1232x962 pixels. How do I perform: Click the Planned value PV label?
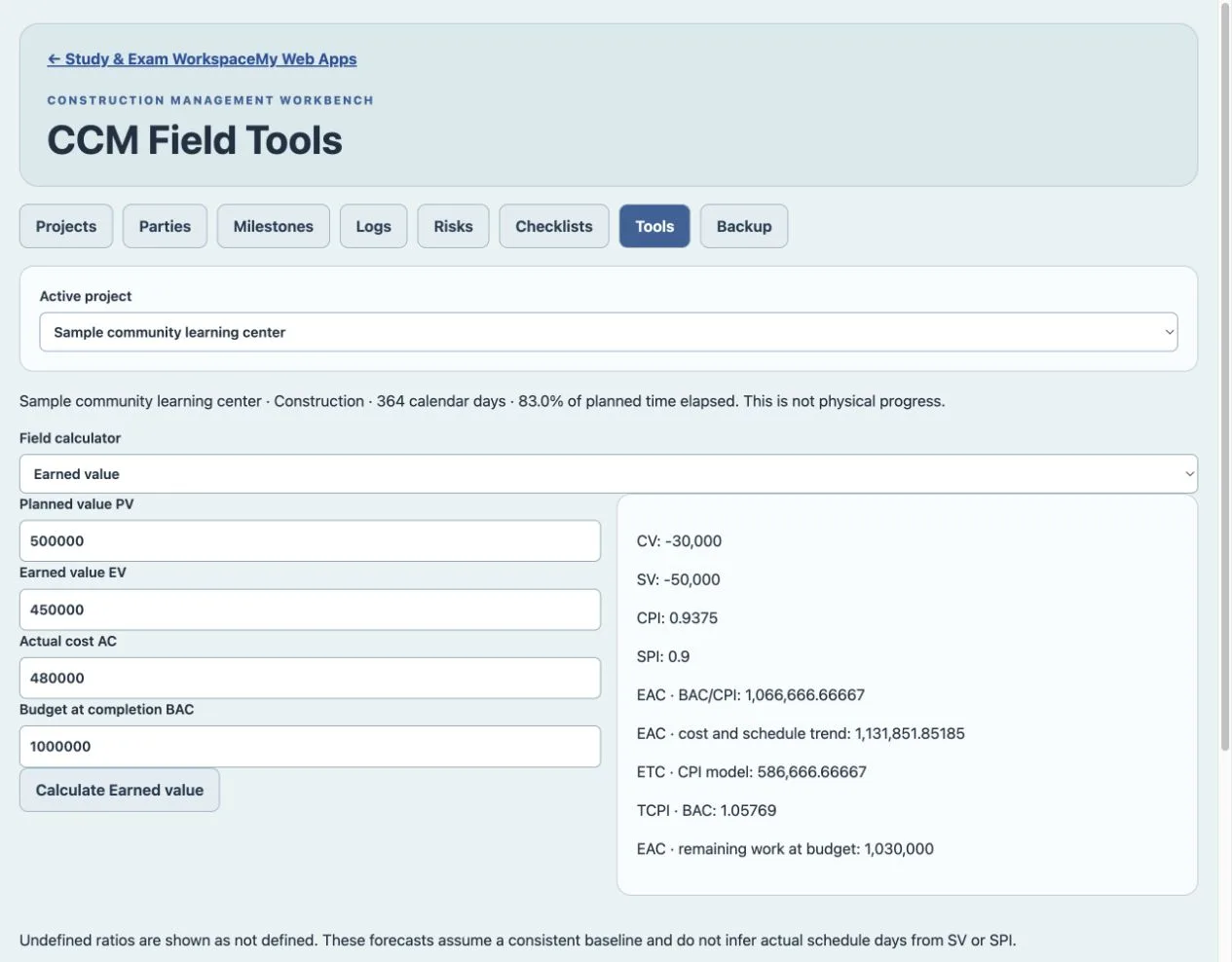(77, 504)
